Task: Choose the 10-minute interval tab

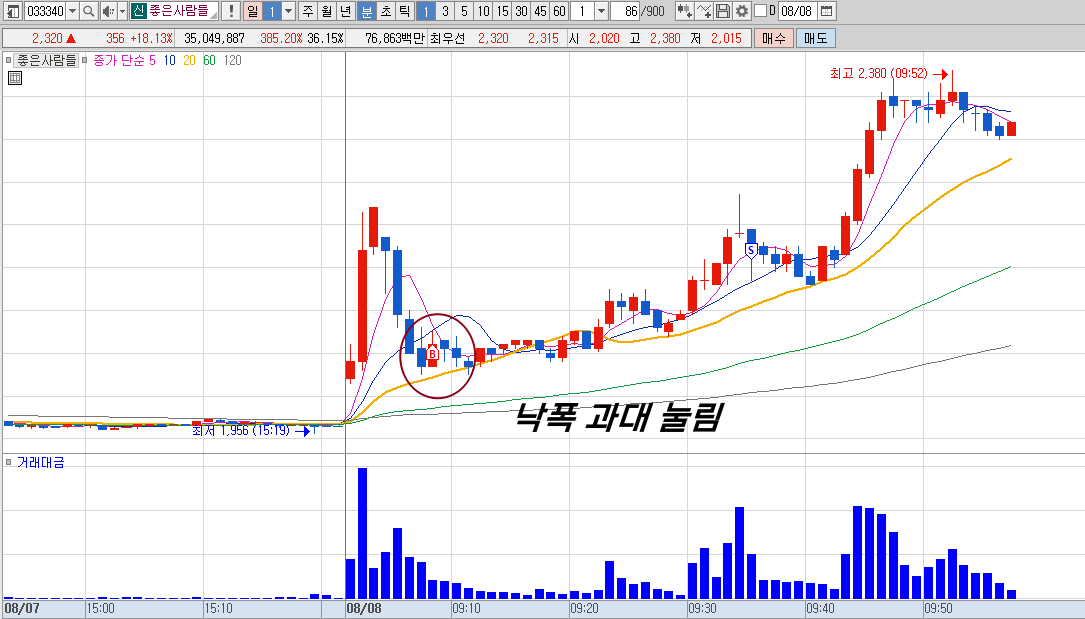Action: (x=483, y=11)
